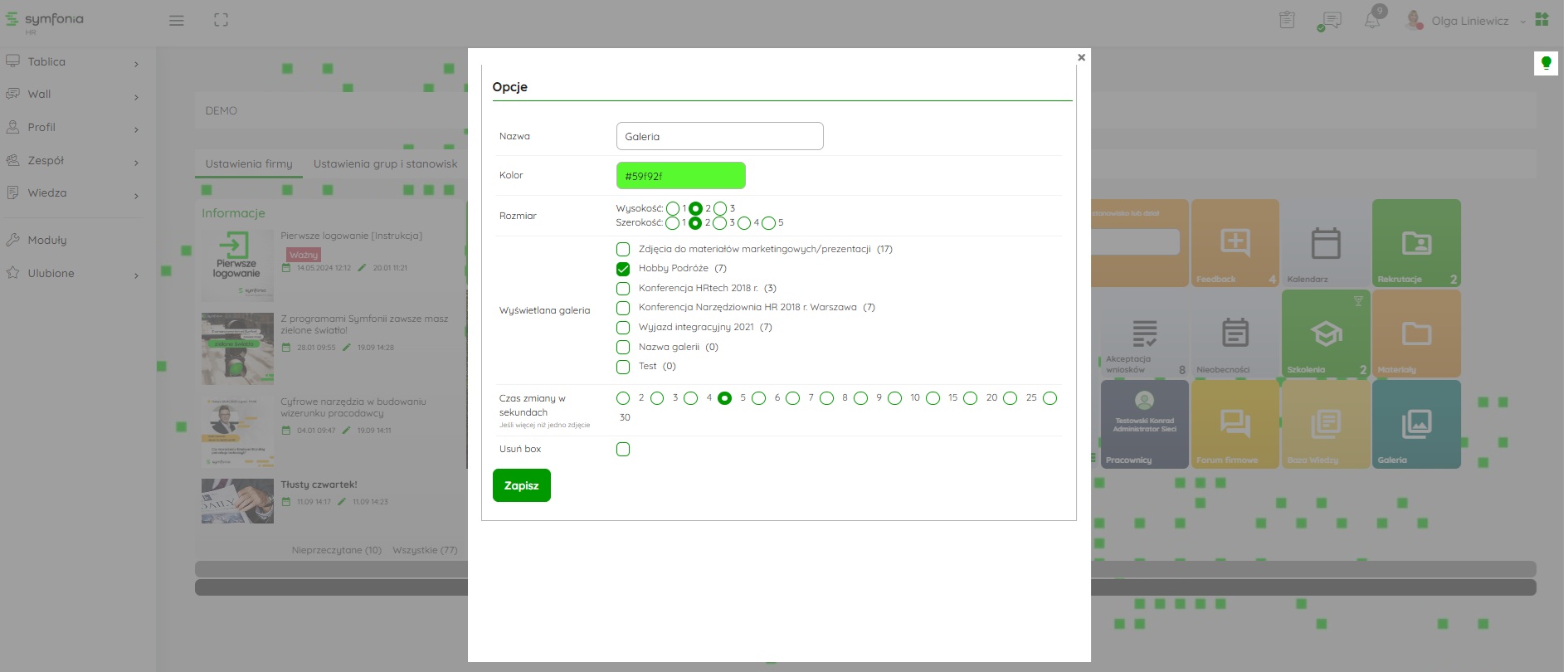Open the Kalendarz tile
Viewport: 1568px width, 672px height.
tap(1325, 243)
